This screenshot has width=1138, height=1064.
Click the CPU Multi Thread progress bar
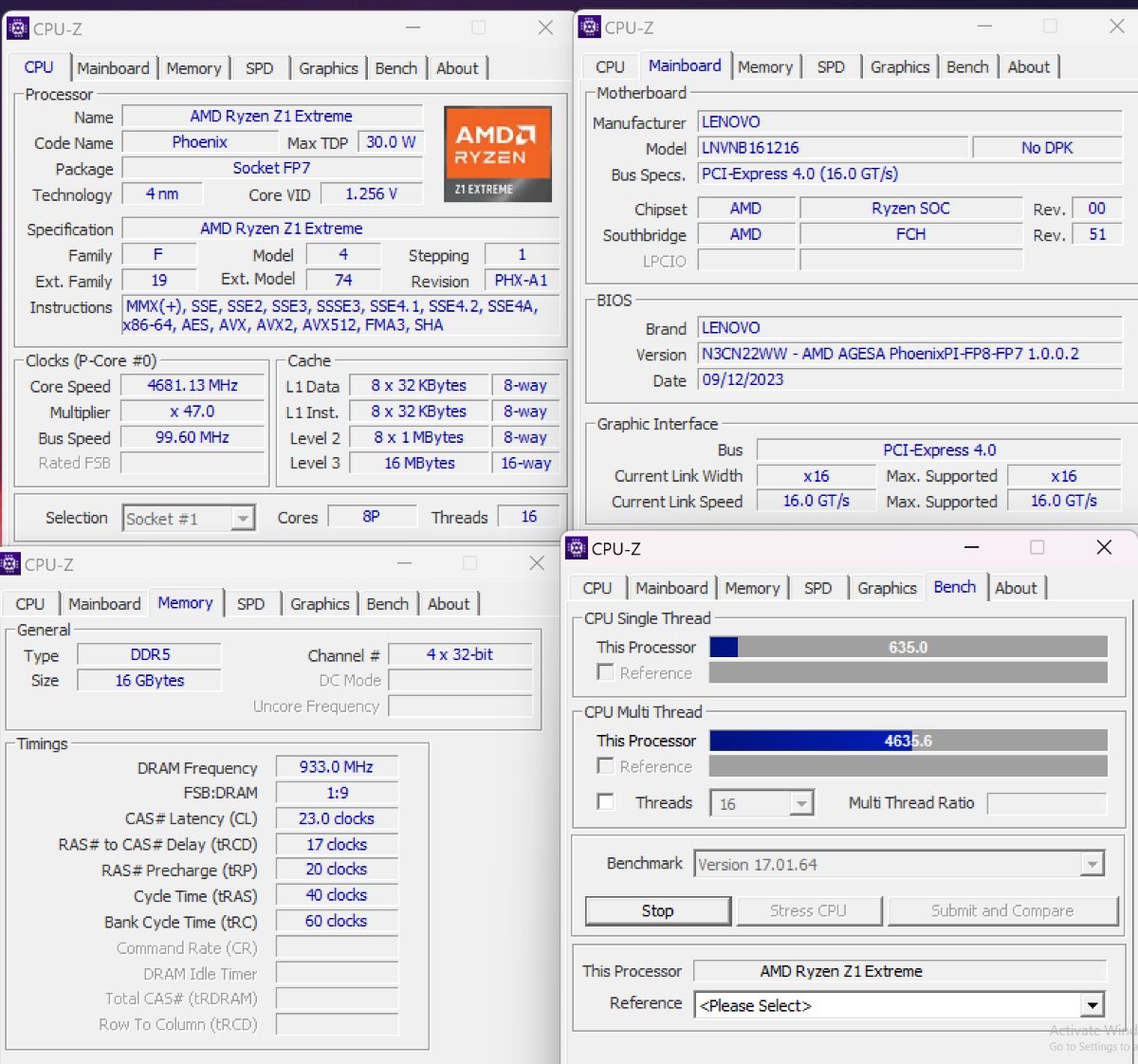click(x=908, y=741)
